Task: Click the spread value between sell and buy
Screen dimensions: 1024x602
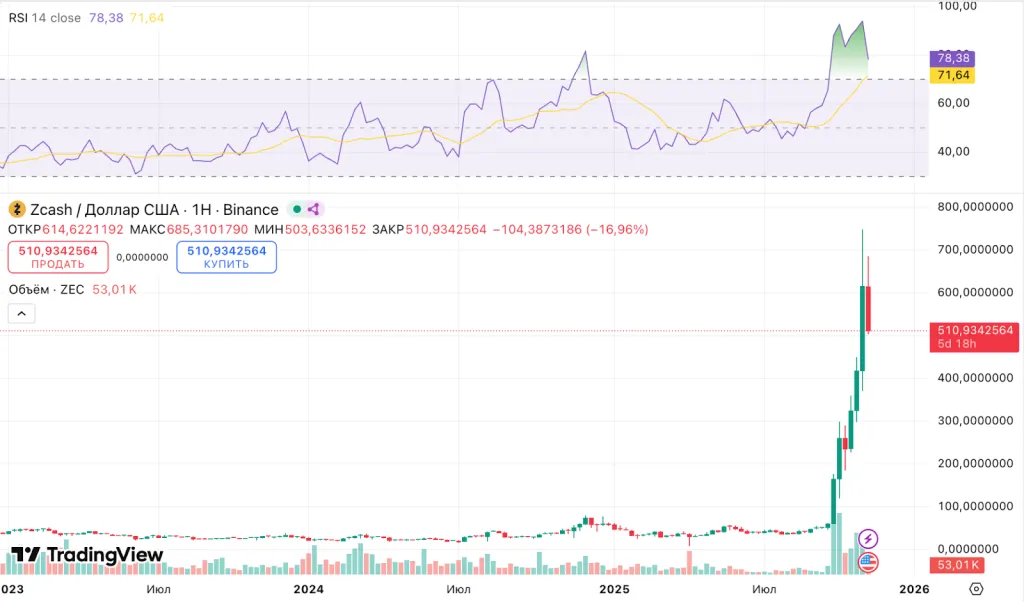Action: pos(142,257)
